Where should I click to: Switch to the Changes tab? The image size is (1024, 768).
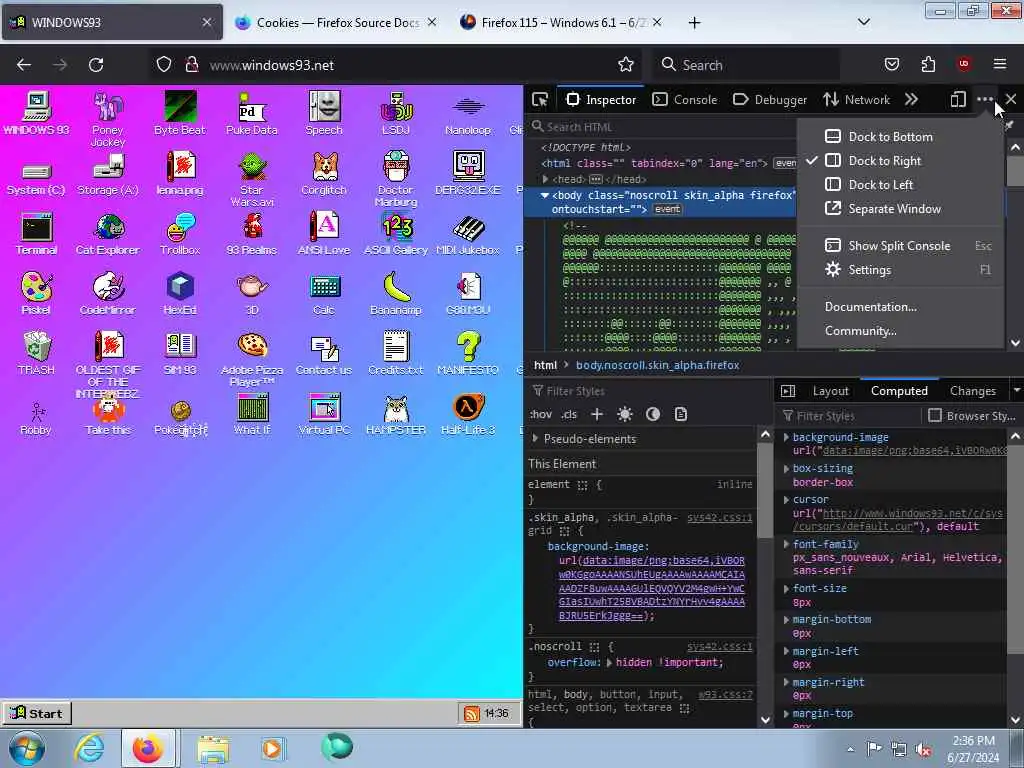pyautogui.click(x=972, y=391)
